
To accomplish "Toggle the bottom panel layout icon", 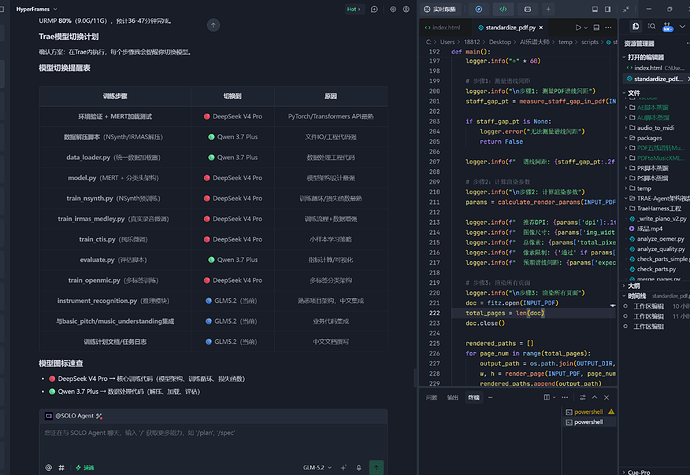I will [x=595, y=9].
